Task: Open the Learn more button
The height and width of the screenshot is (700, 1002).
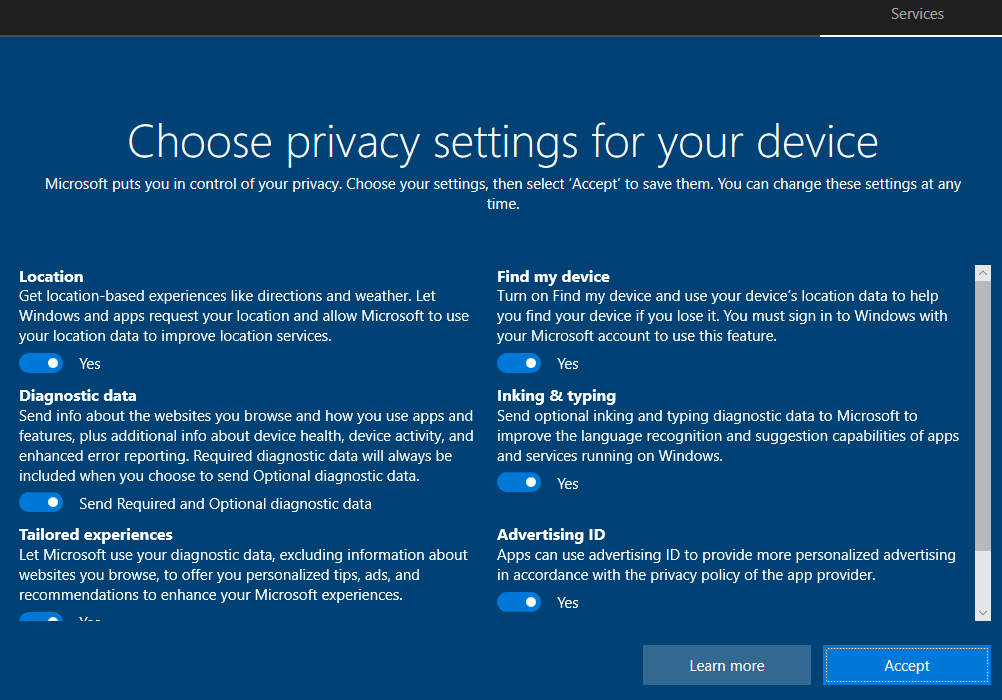Action: (727, 666)
